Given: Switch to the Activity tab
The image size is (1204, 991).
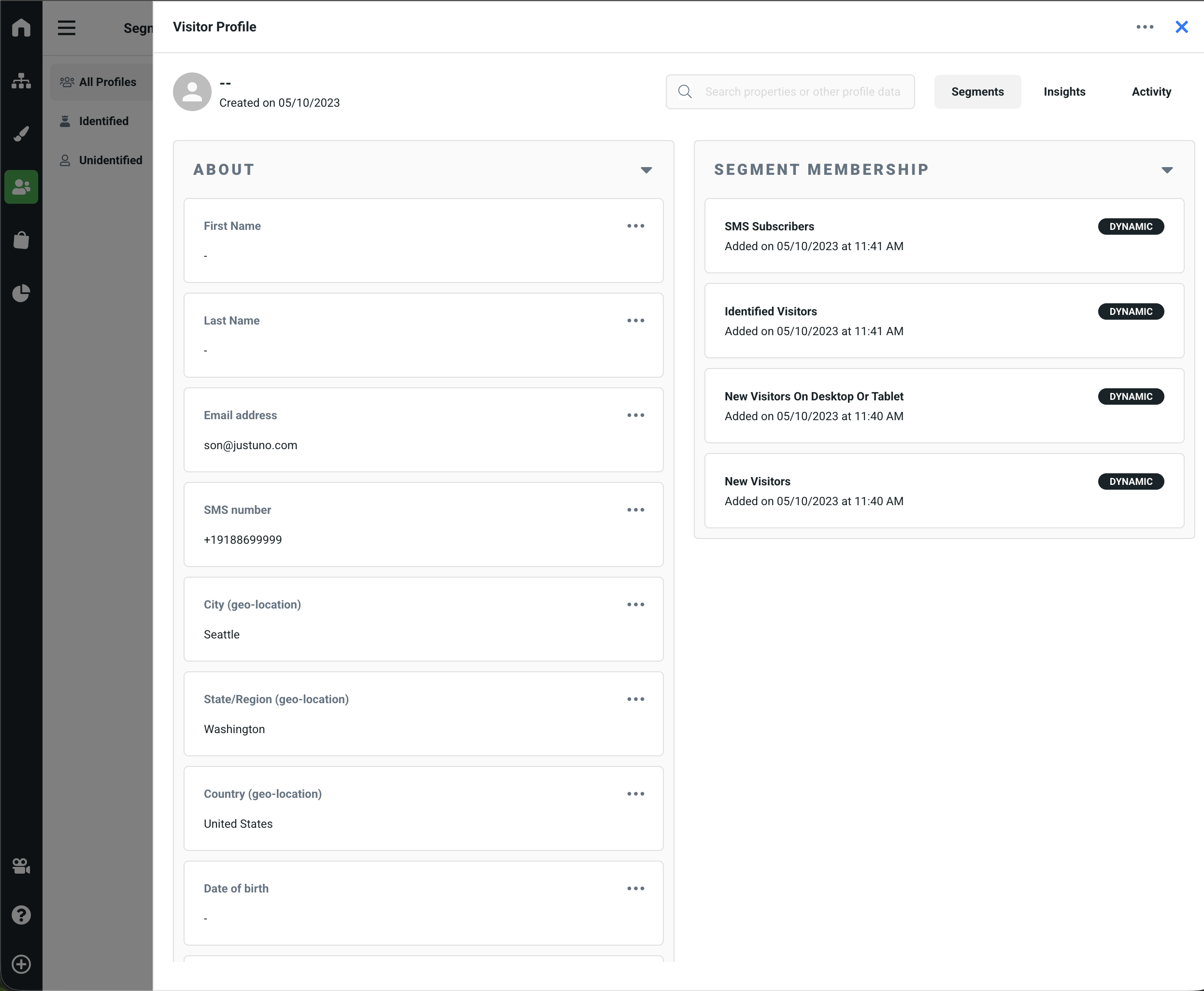Looking at the screenshot, I should click(1151, 91).
